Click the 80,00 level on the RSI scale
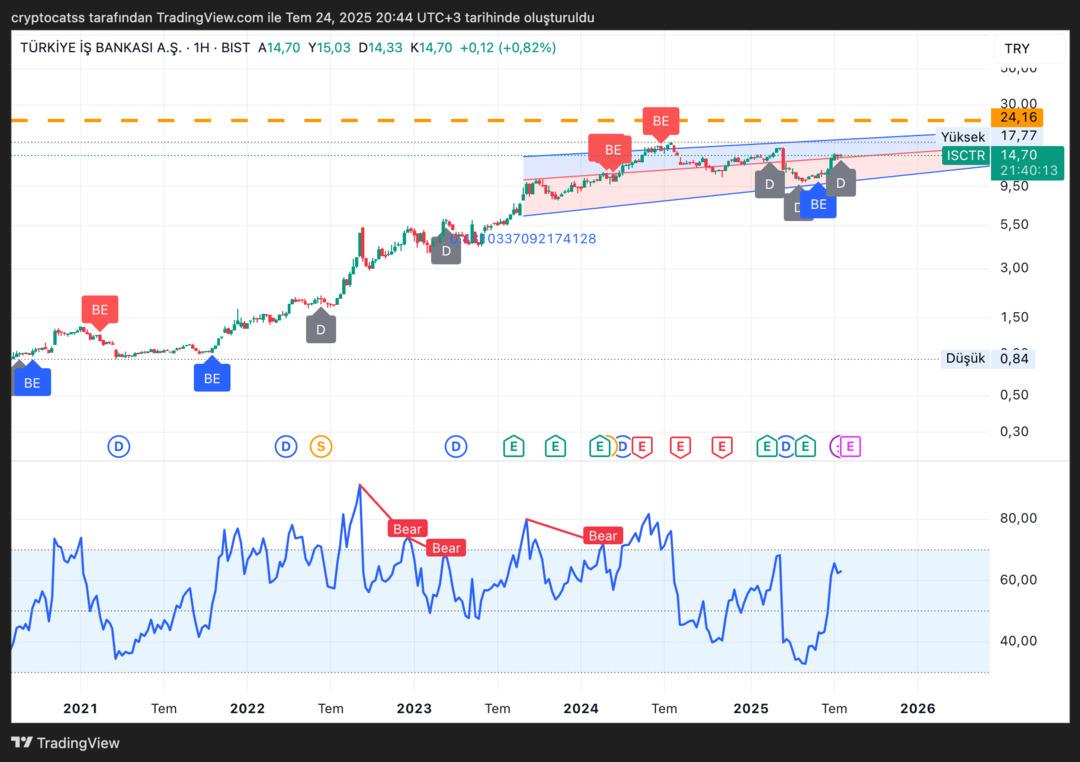This screenshot has height=762, width=1080. (x=1018, y=518)
